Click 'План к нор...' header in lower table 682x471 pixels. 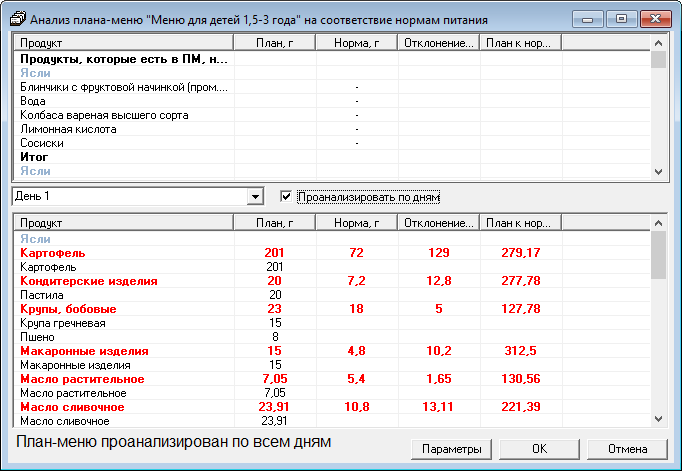520,223
